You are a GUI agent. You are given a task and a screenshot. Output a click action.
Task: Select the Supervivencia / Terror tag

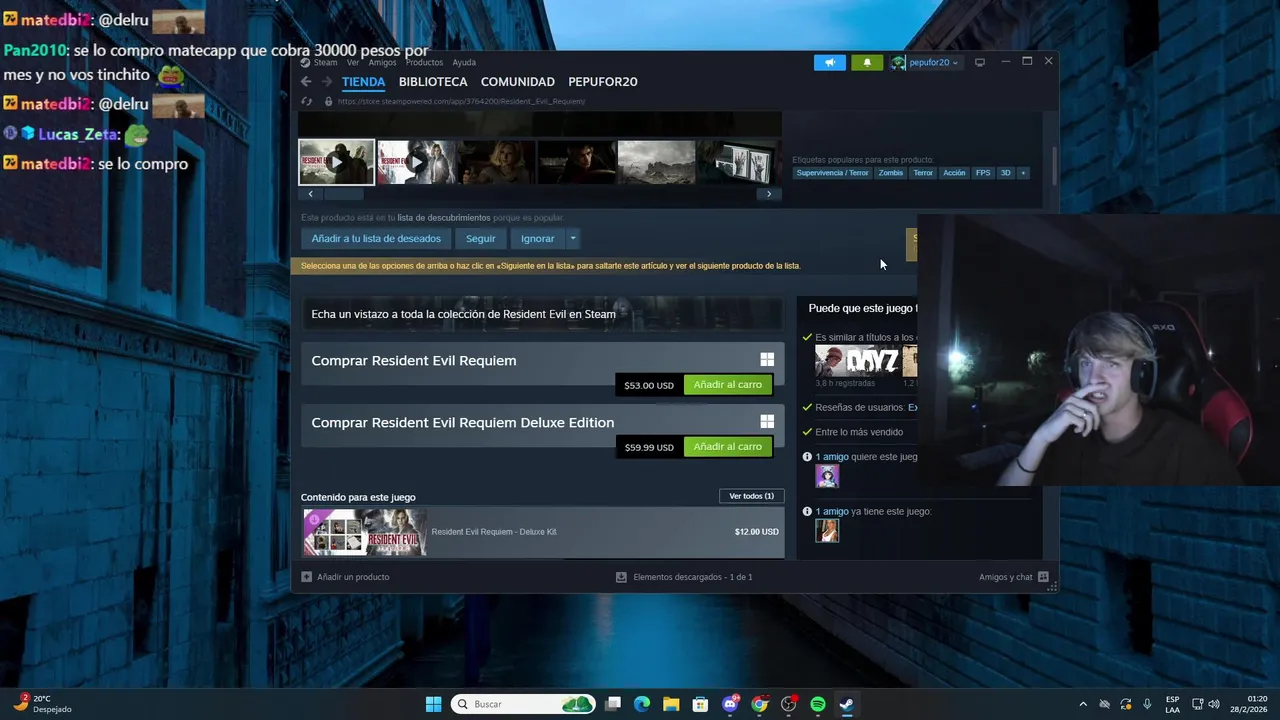click(x=832, y=173)
